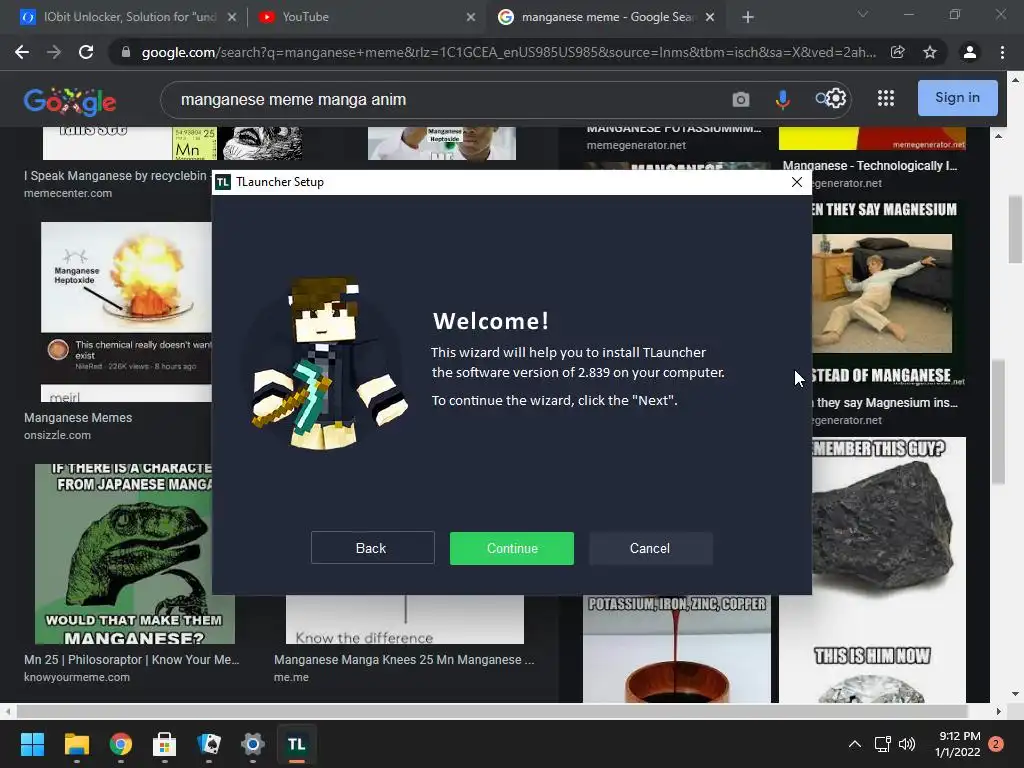Click the lock icon for site info
The image size is (1024, 768).
pyautogui.click(x=126, y=52)
